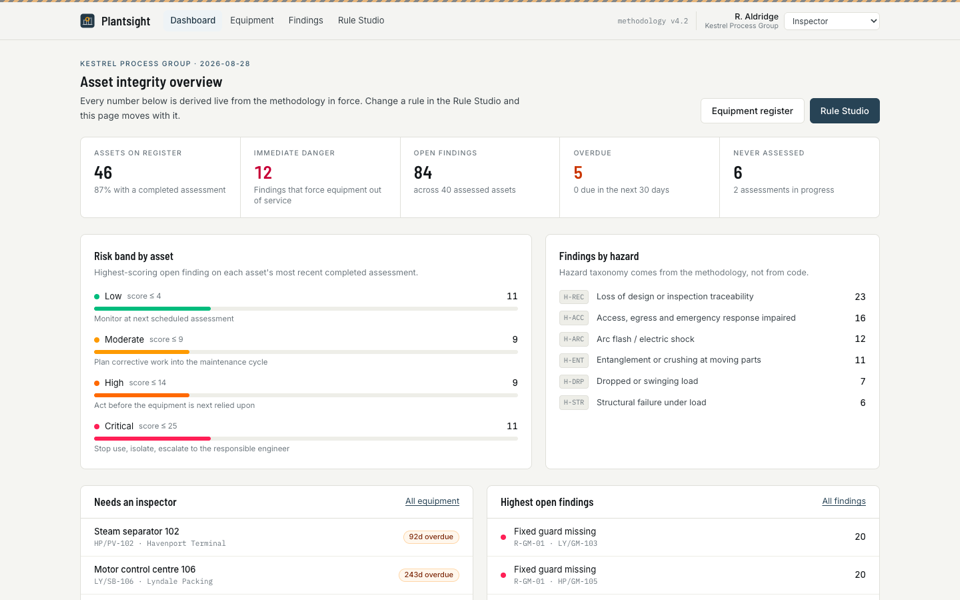Click the H-REC hazard tag
Viewport: 960px width, 600px height.
point(574,297)
